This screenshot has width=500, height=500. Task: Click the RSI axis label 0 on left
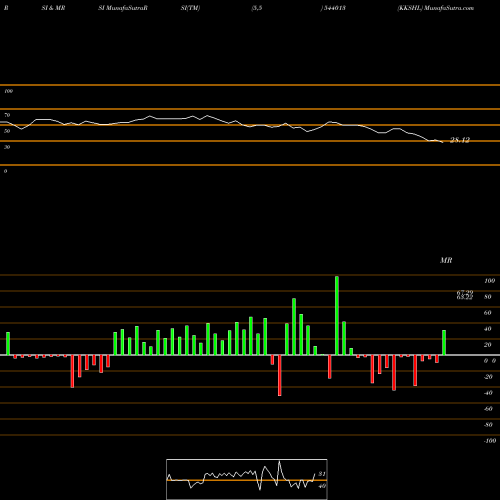point(5,171)
